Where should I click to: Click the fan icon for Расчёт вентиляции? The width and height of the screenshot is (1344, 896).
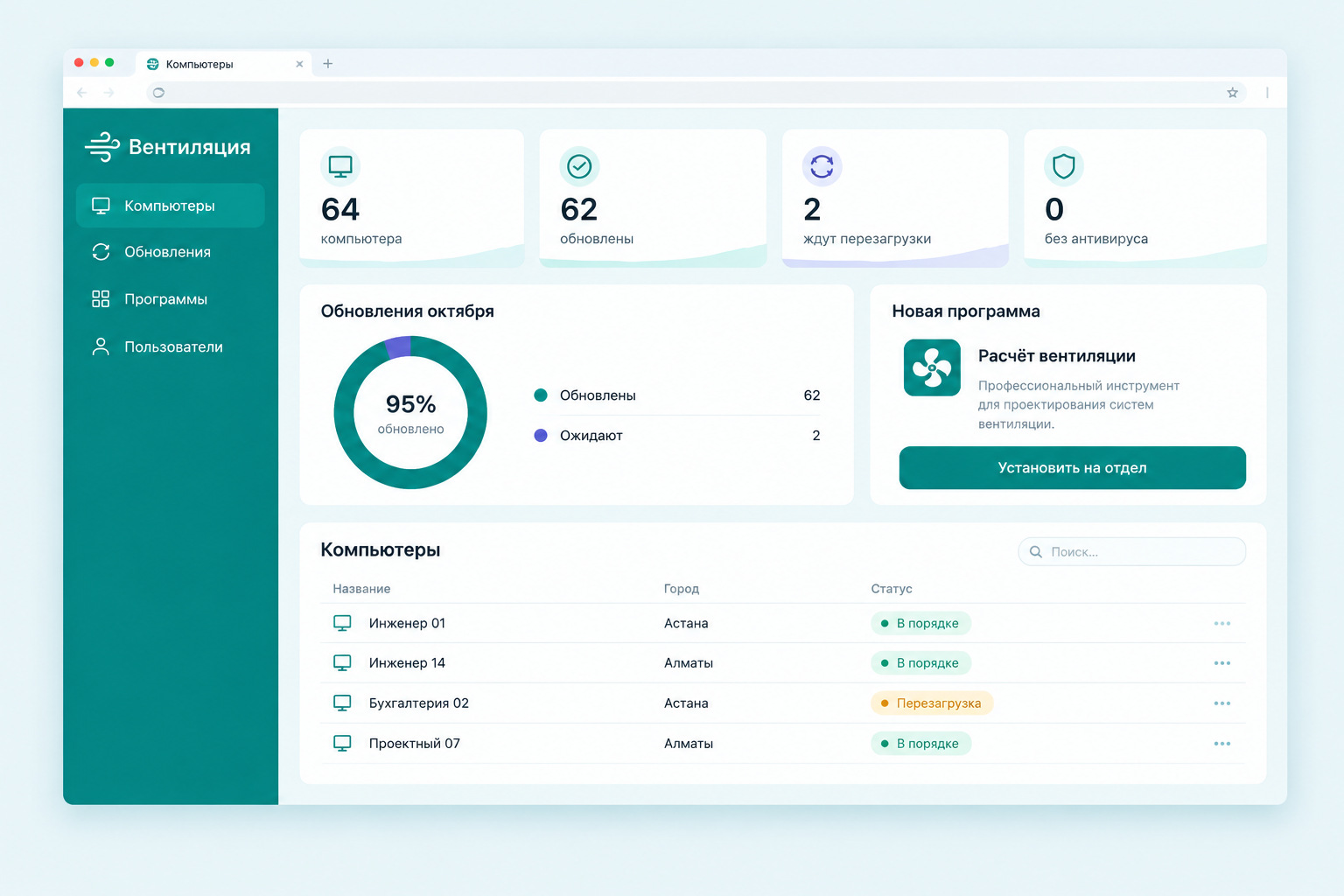tap(932, 367)
